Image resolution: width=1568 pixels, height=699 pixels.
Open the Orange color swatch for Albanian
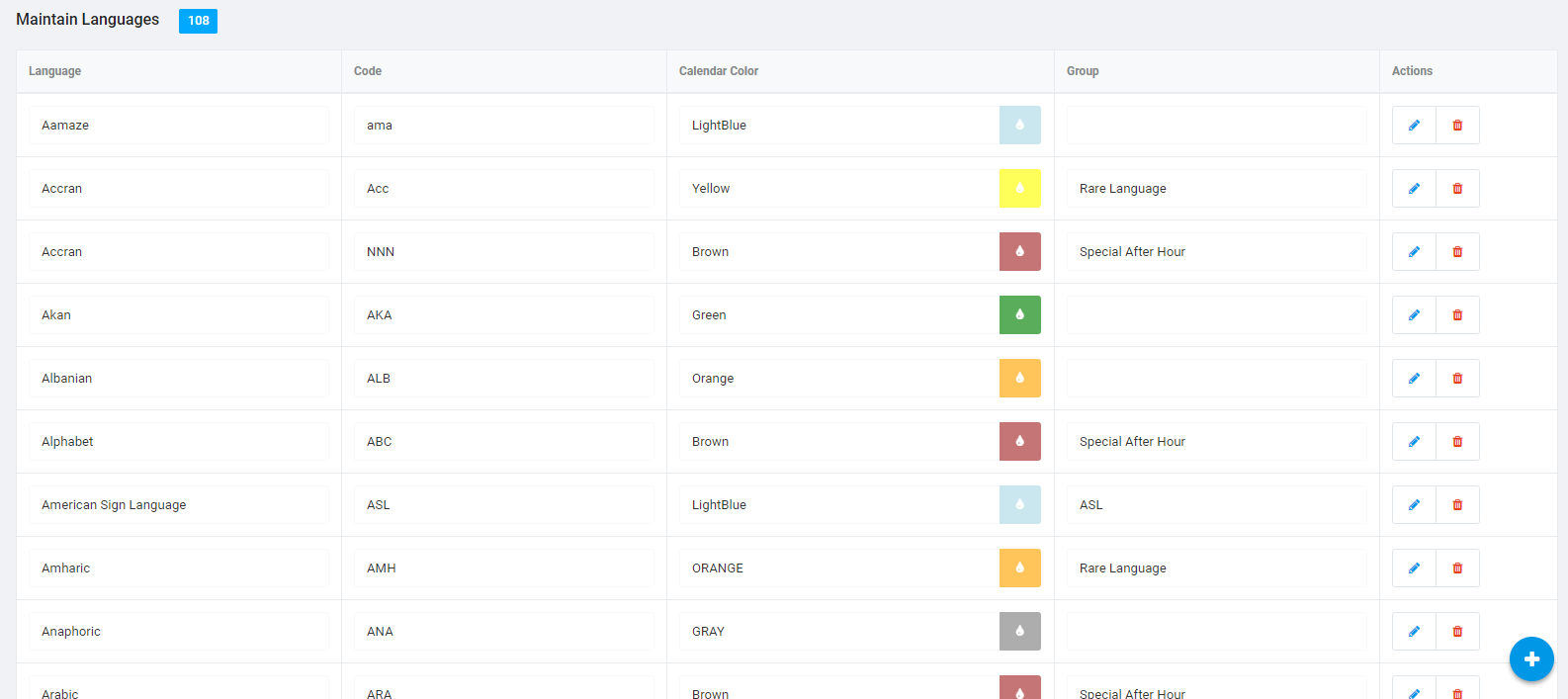pyautogui.click(x=1020, y=379)
